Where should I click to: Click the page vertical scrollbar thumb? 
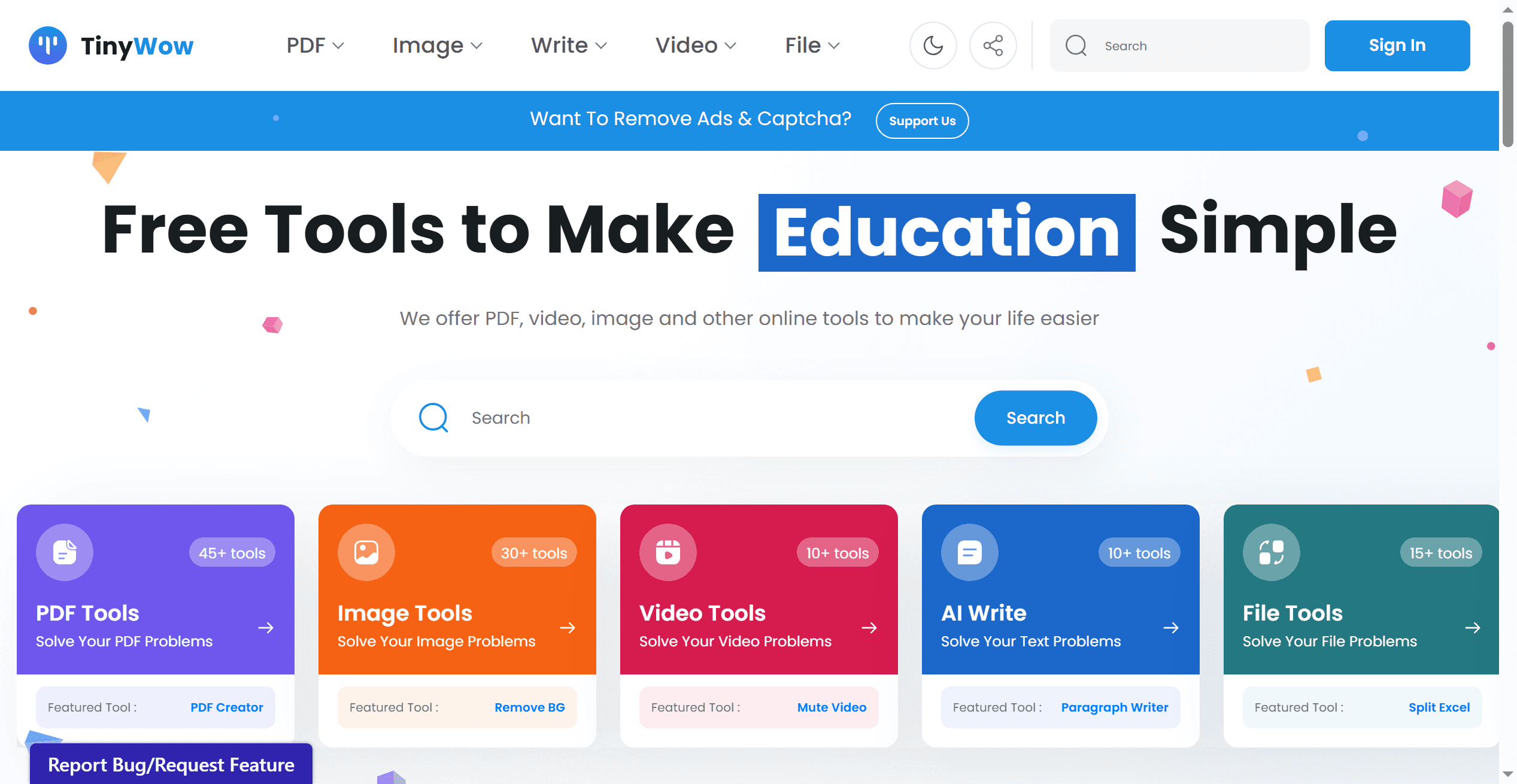click(1507, 84)
